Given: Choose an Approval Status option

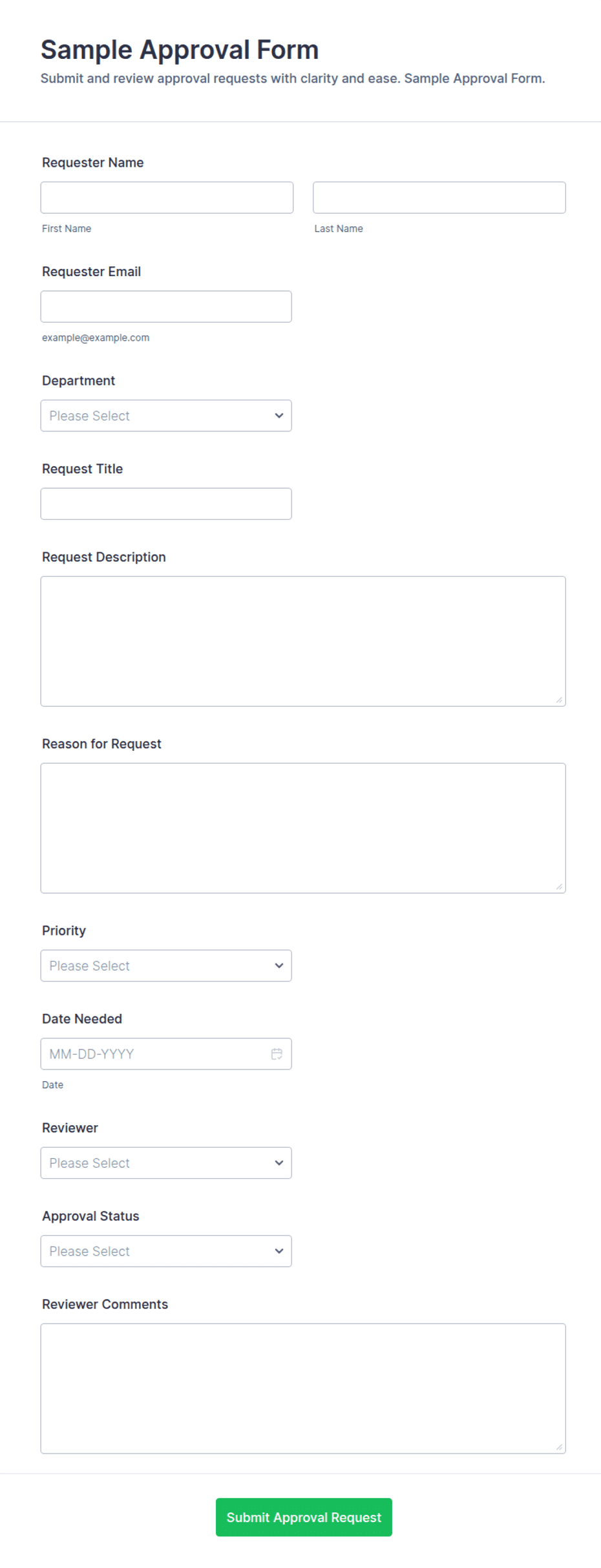Looking at the screenshot, I should (x=166, y=1251).
